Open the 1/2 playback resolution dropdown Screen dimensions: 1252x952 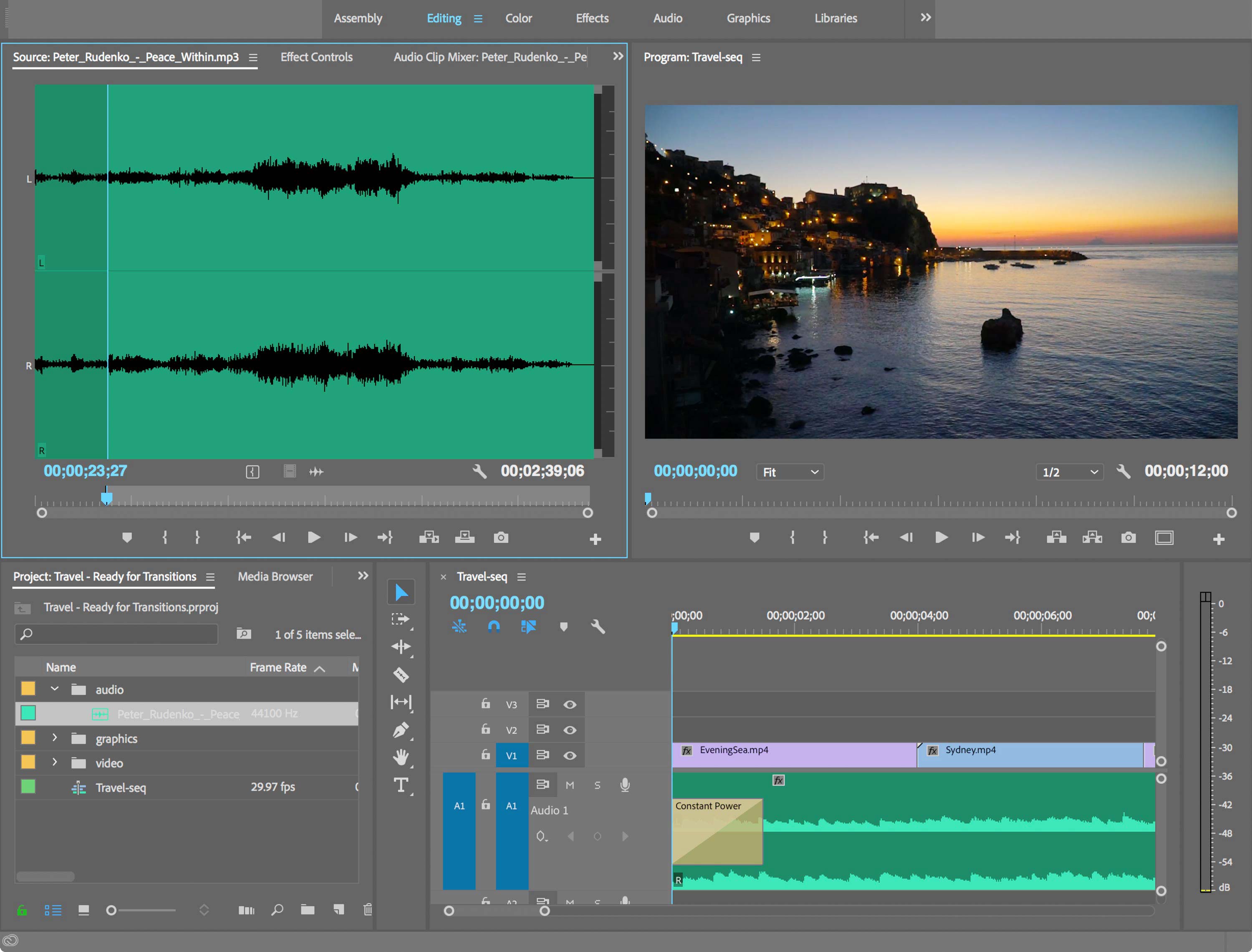click(1069, 472)
